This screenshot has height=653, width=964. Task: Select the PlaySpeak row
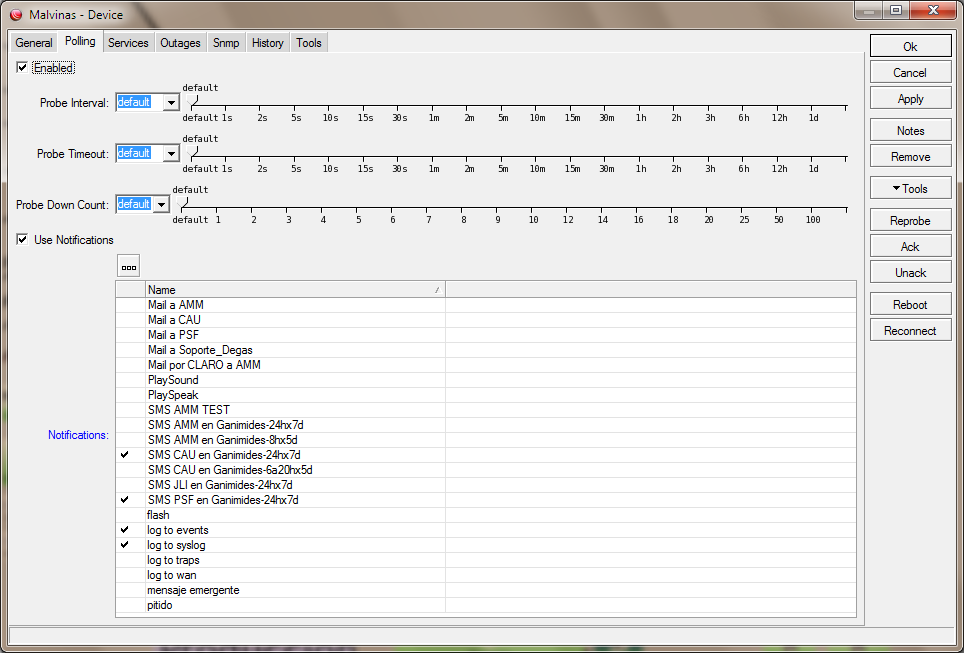coord(486,395)
